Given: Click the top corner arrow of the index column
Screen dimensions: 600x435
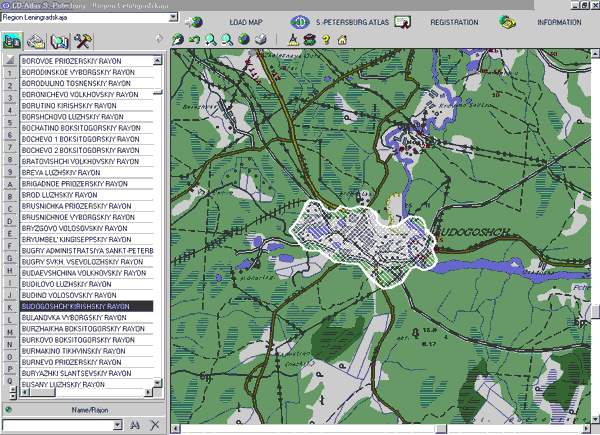Looking at the screenshot, I should coord(10,60).
